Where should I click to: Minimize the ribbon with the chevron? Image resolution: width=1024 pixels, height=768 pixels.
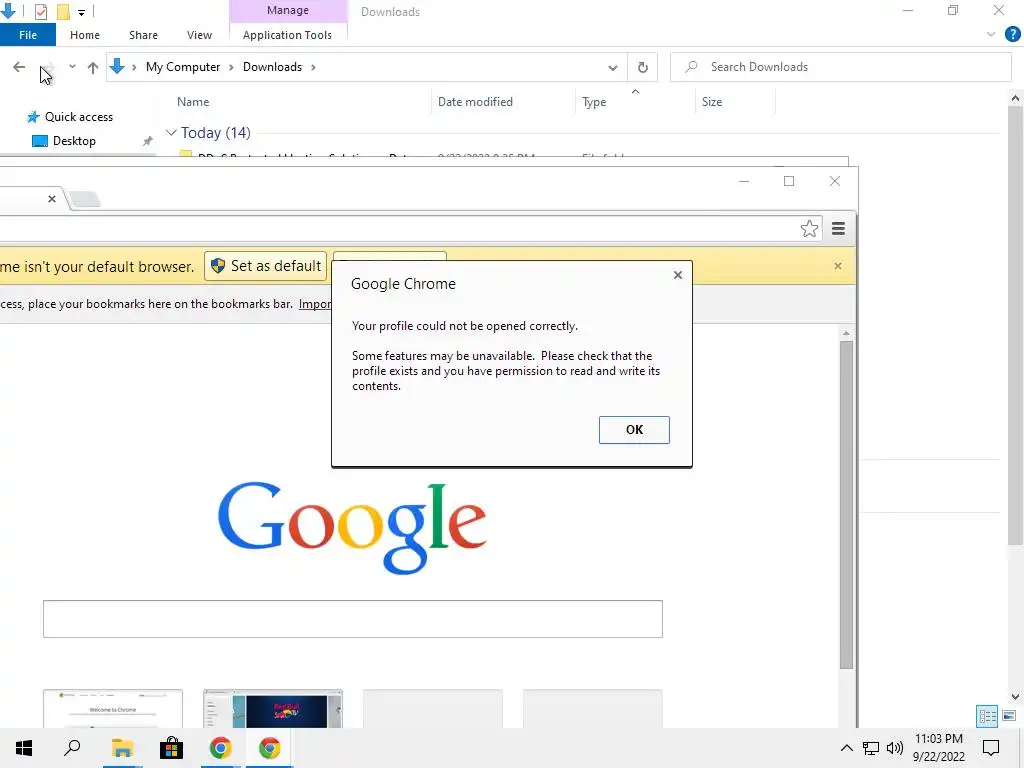(991, 35)
